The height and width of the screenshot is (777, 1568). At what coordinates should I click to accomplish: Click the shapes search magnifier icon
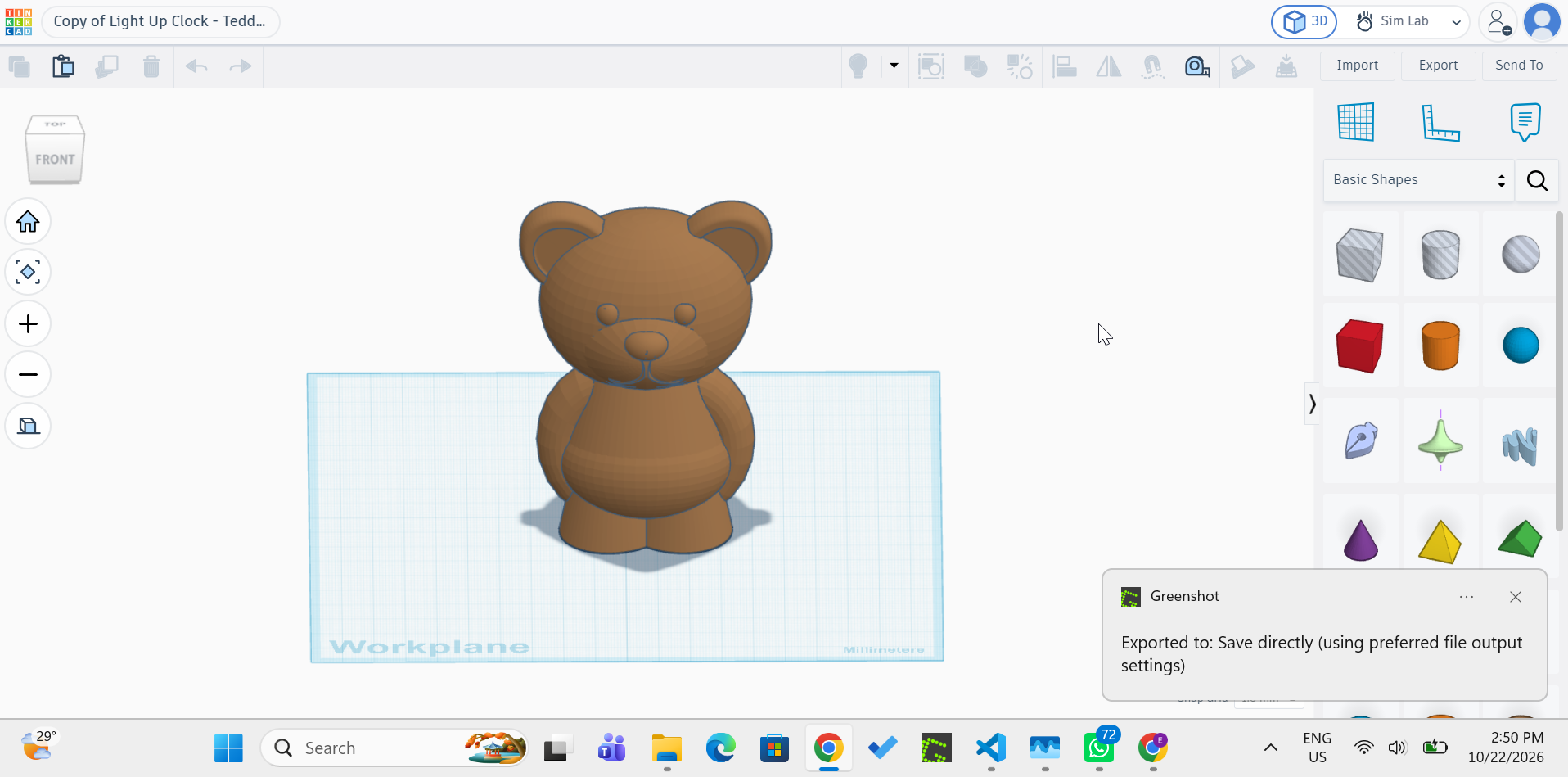(1537, 180)
